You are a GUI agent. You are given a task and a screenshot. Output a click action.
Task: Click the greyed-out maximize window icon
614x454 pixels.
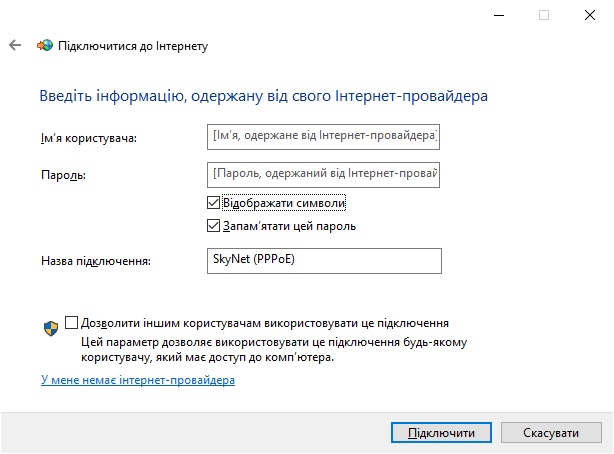coord(544,15)
